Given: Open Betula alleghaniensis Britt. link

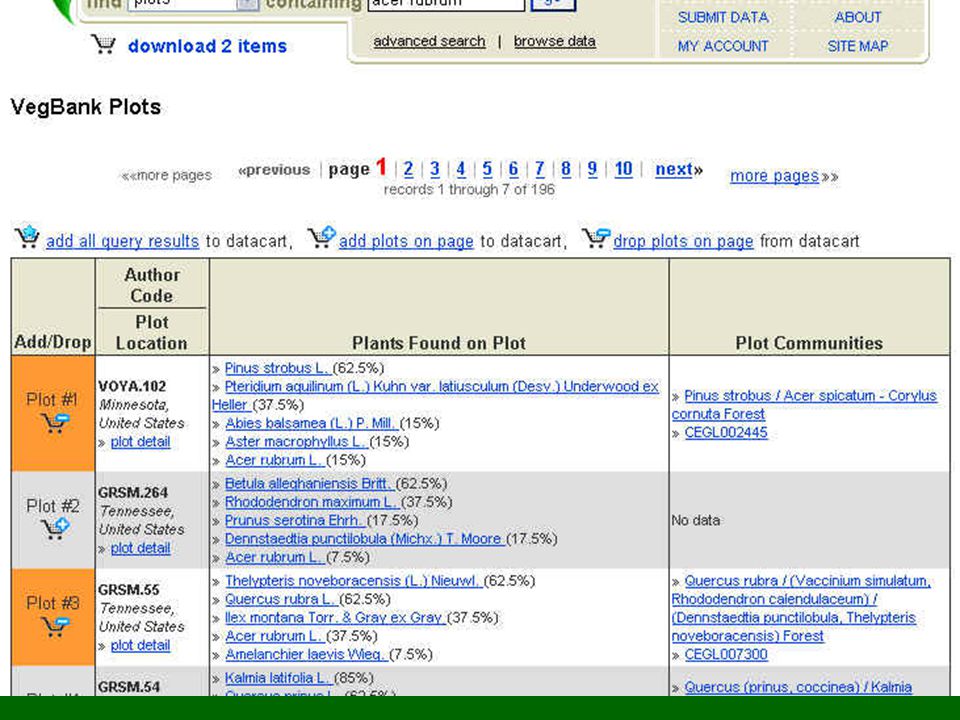Looking at the screenshot, I should pos(309,483).
